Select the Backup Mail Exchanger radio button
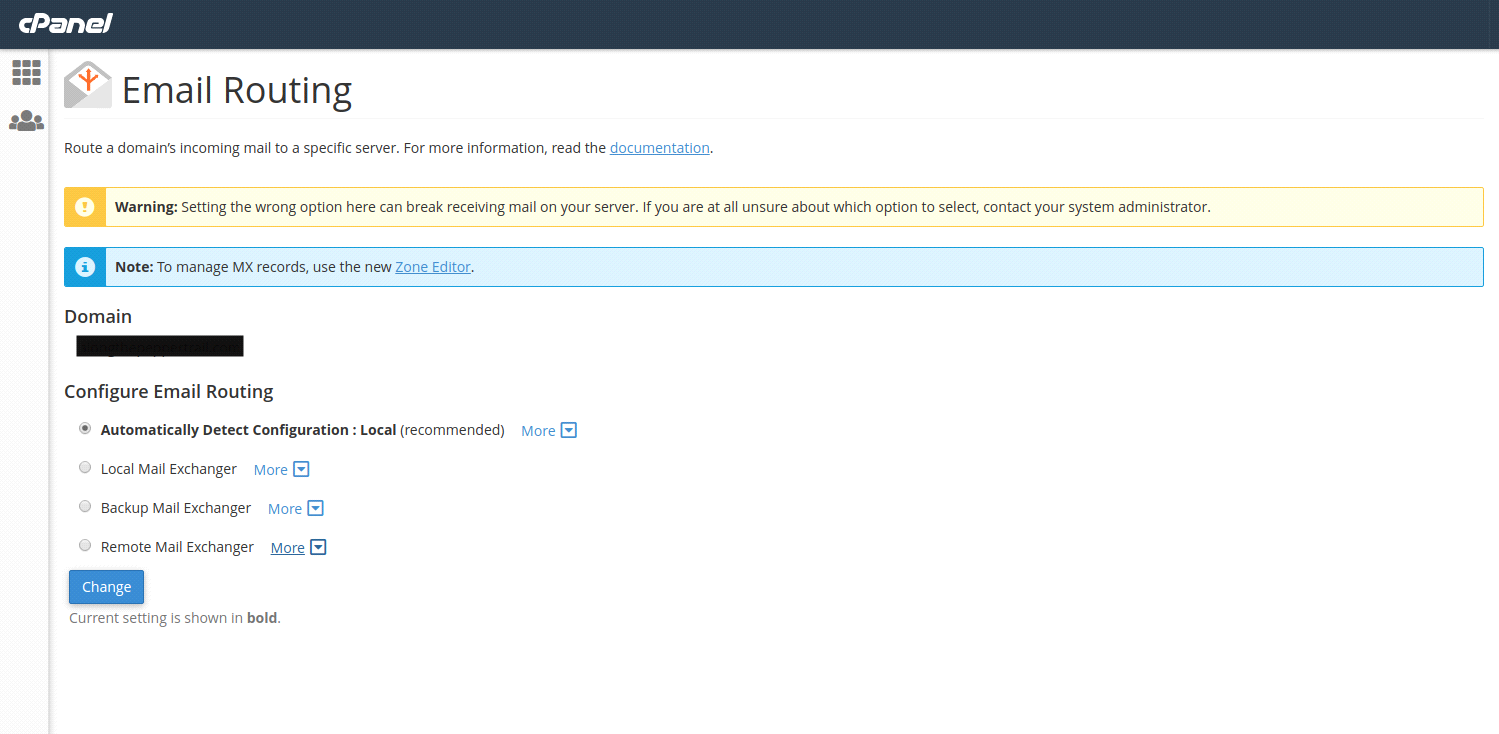Screen dimensions: 1499x734 click(x=85, y=505)
